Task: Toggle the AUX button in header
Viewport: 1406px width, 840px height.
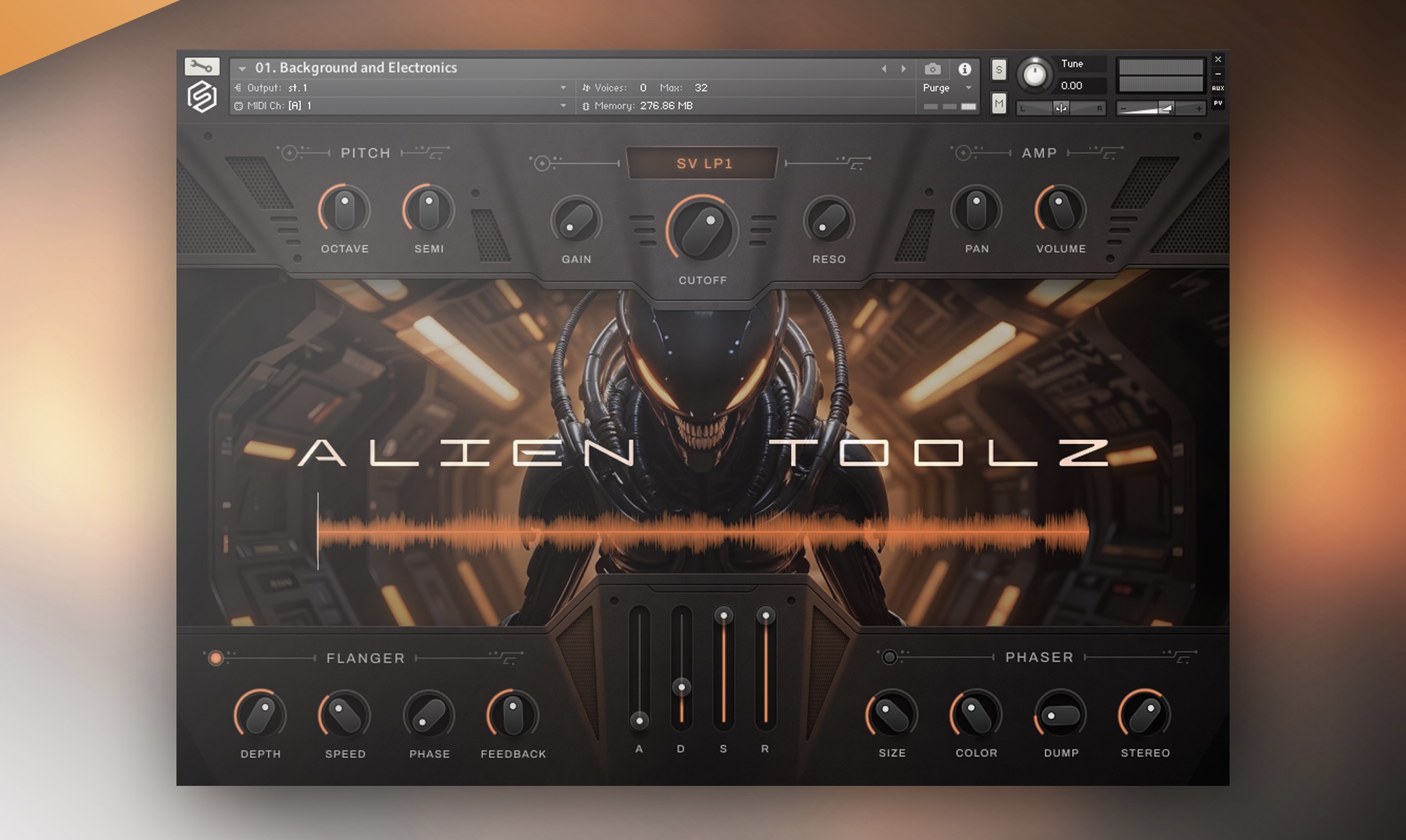Action: point(1218,88)
